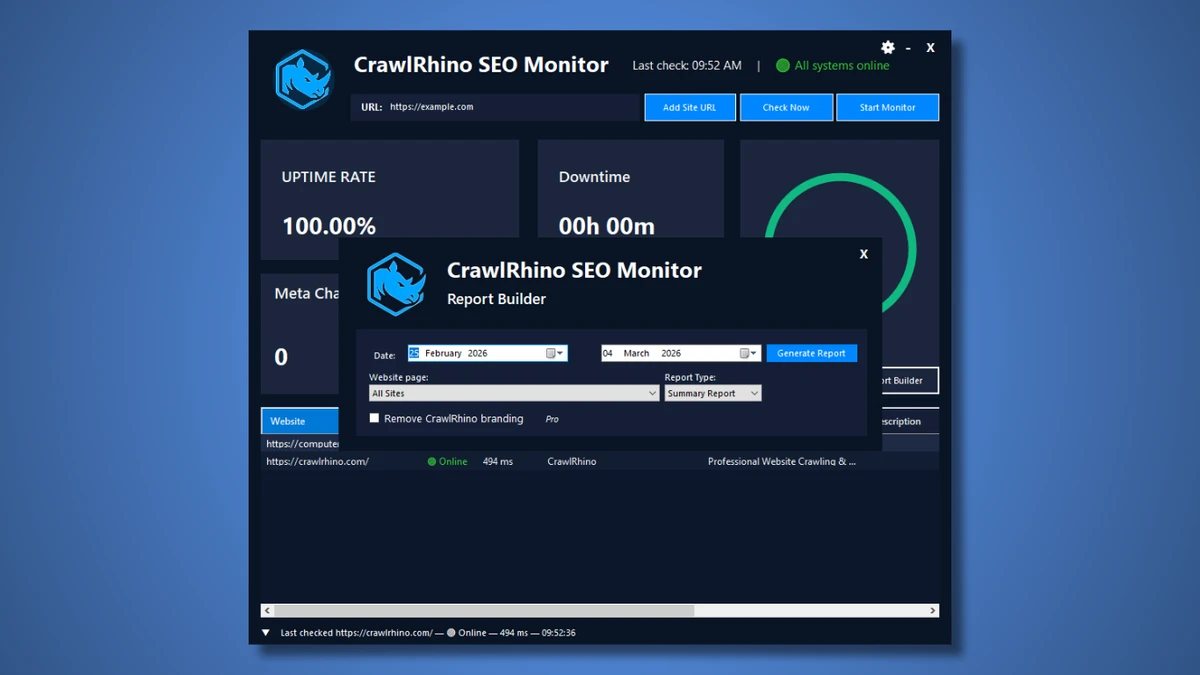This screenshot has width=1200, height=675.
Task: Click the horizontal scrollbar left arrow
Action: 267,610
